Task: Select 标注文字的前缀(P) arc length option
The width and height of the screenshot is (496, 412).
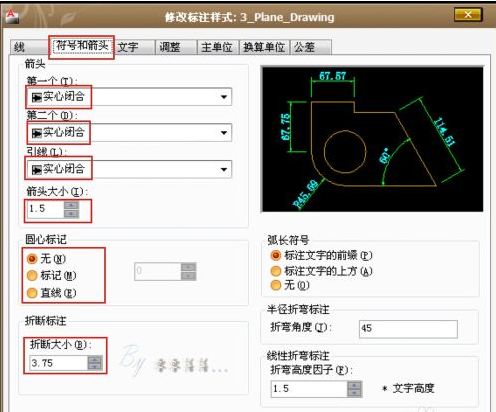Action: coord(321,255)
